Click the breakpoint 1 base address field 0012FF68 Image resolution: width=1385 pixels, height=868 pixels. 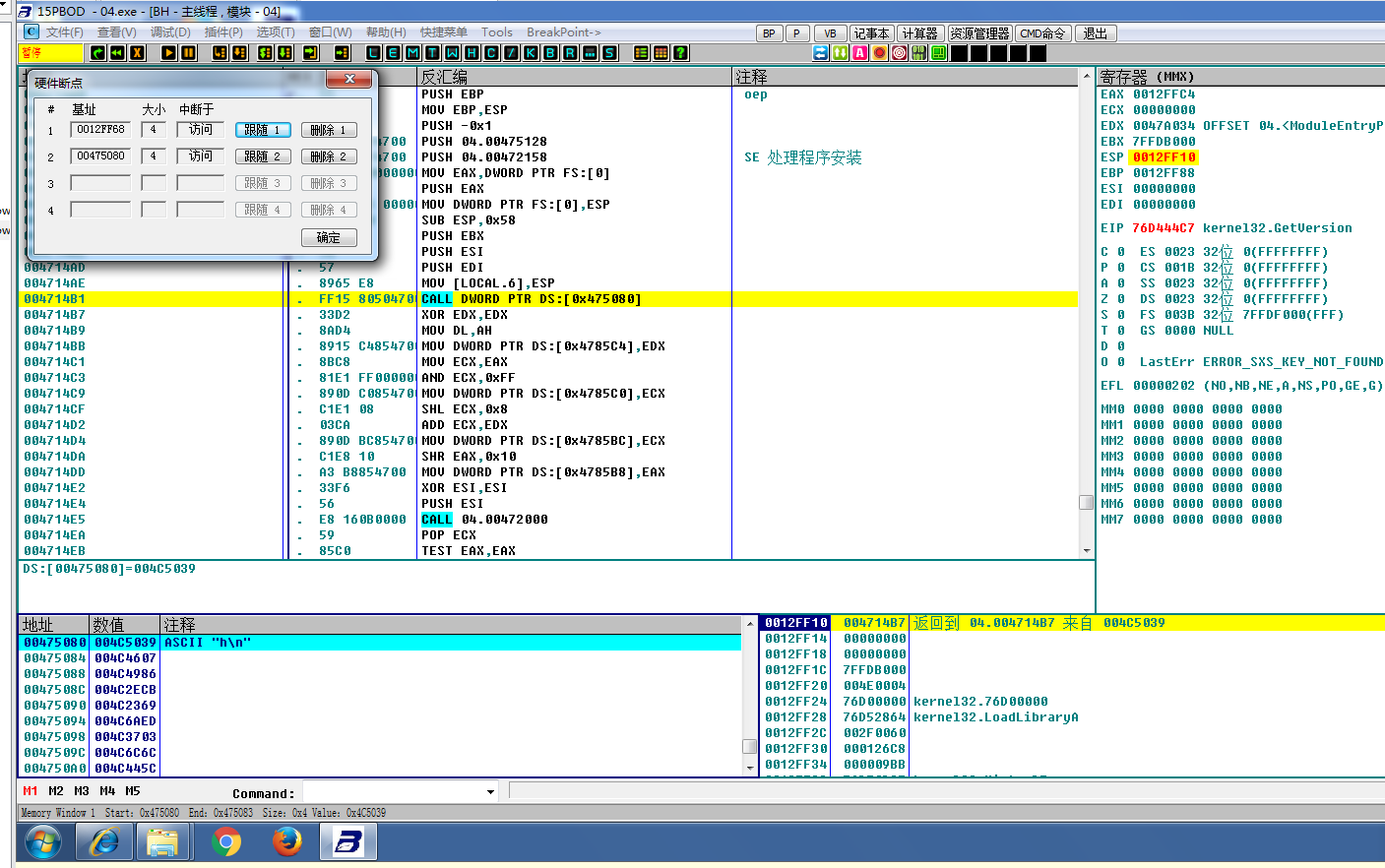(100, 130)
